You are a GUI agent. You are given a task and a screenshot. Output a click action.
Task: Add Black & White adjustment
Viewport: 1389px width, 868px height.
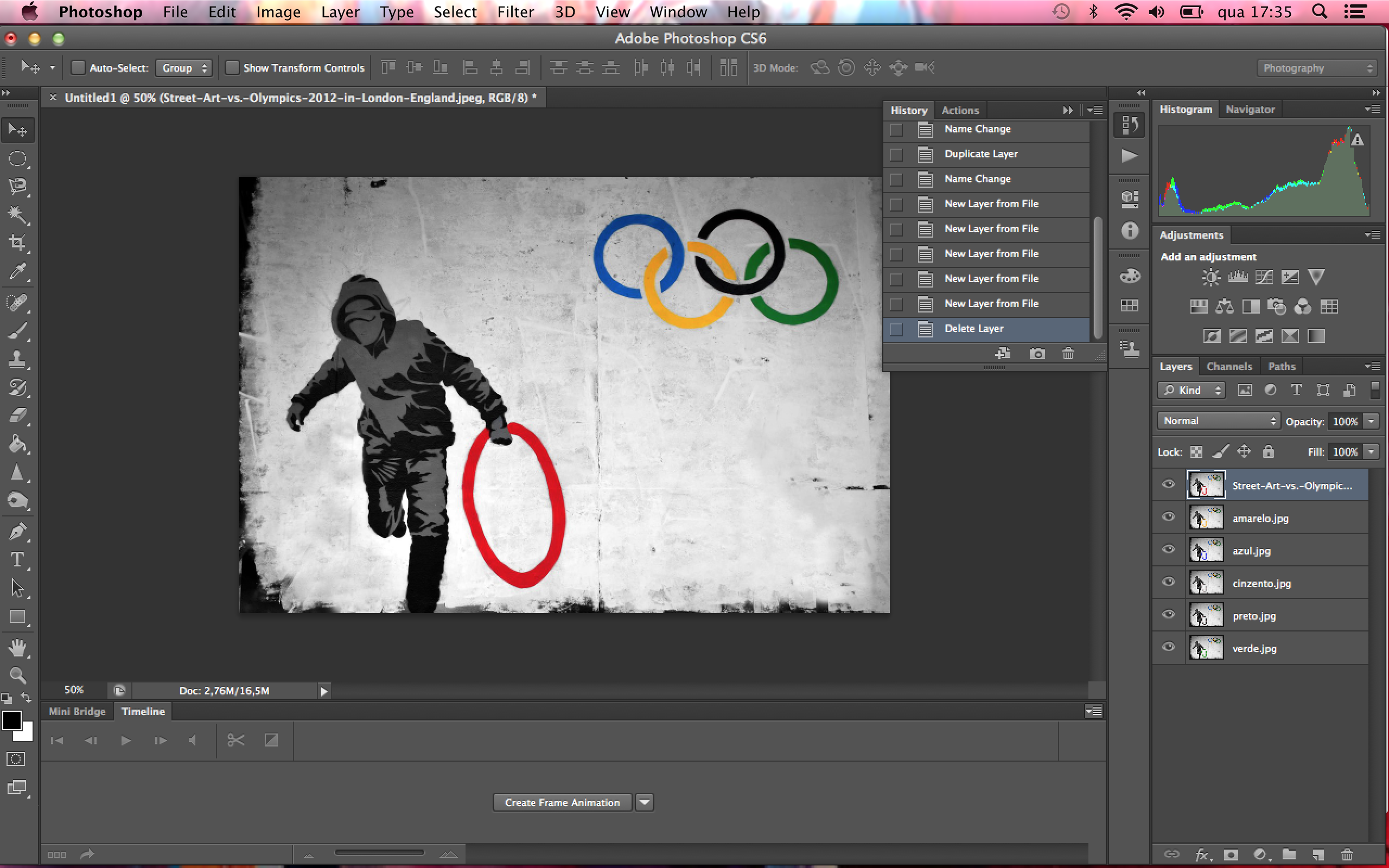click(1251, 307)
